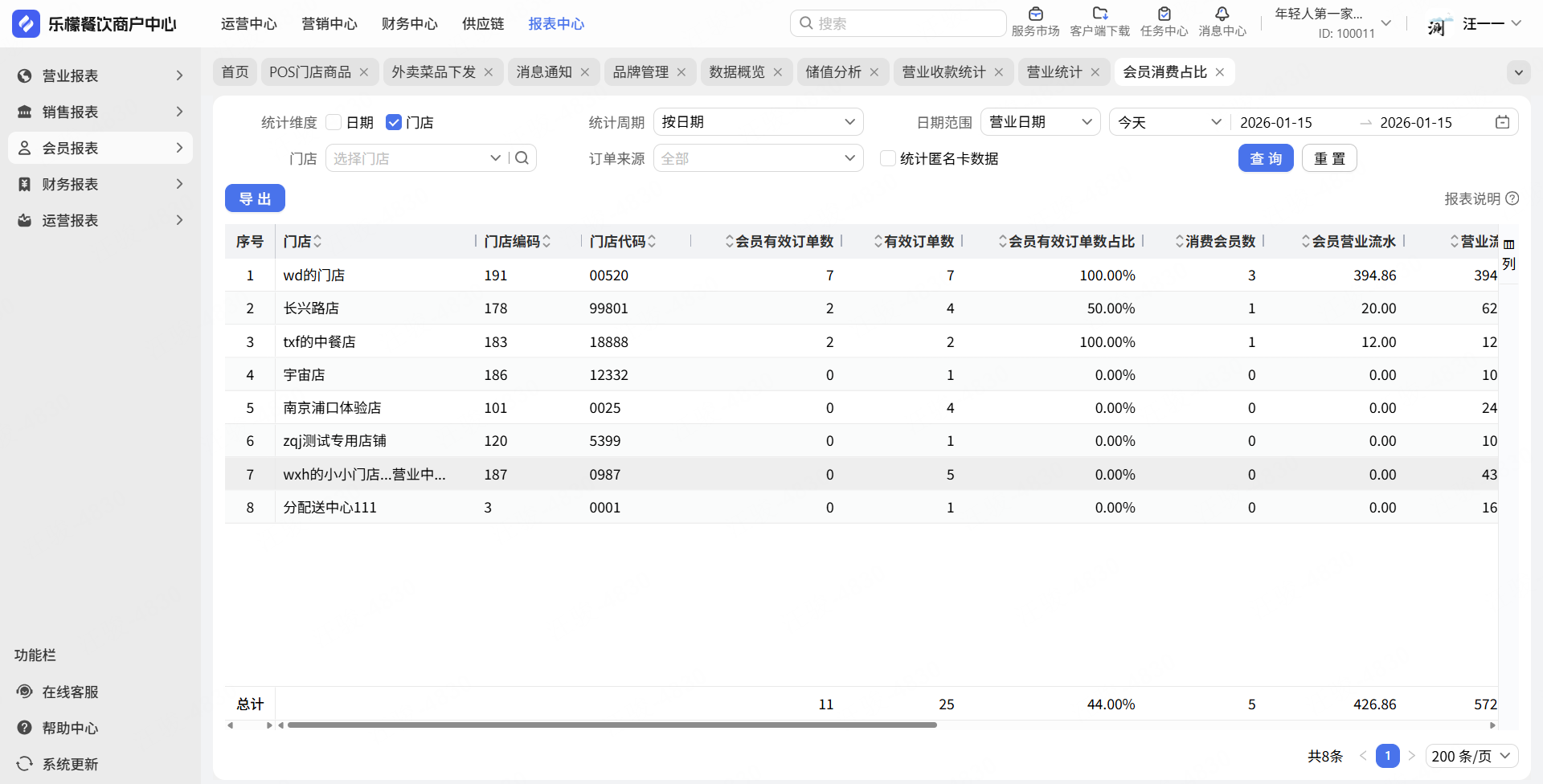The height and width of the screenshot is (784, 1543).
Task: Enable the 日期 dimension checkbox
Action: click(334, 122)
